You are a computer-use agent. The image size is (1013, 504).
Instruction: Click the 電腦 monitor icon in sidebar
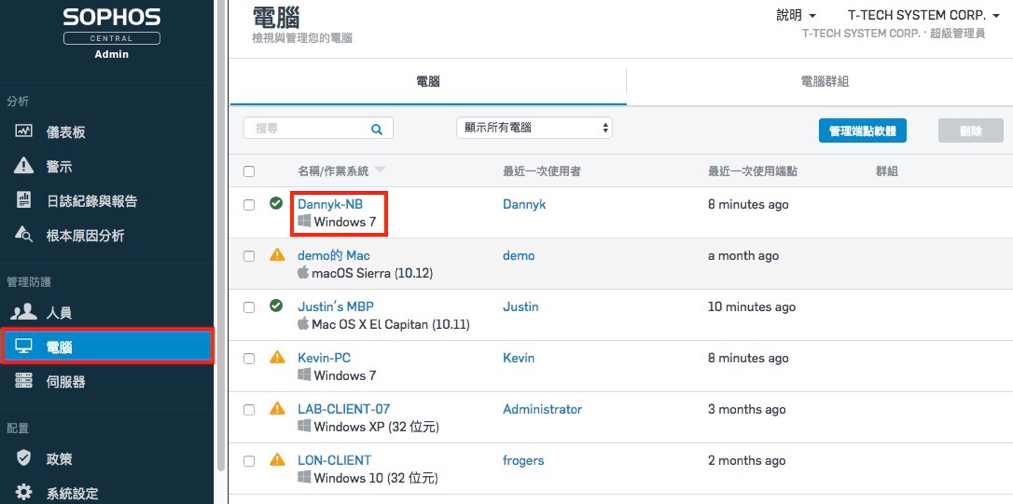[23, 347]
